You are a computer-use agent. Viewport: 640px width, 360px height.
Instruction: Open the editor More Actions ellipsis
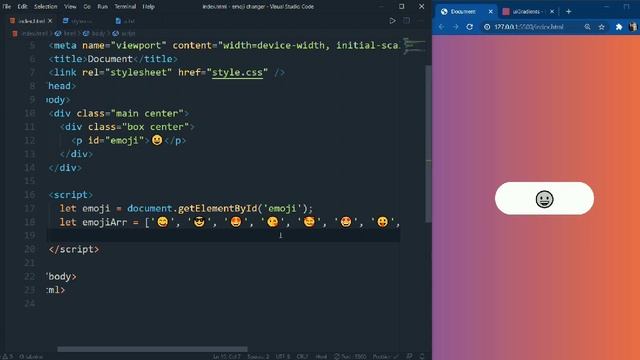pos(420,21)
